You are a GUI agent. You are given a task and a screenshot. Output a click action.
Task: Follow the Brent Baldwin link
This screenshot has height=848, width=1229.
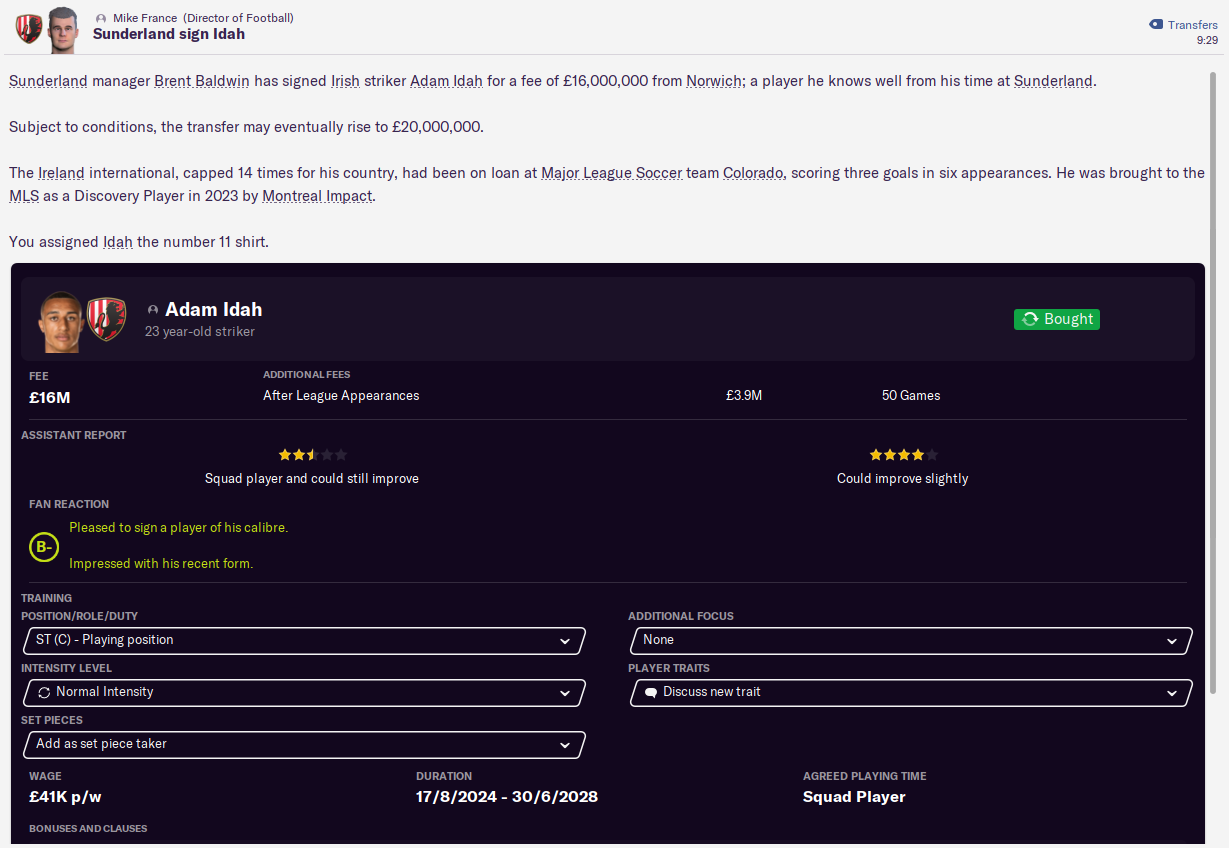202,81
